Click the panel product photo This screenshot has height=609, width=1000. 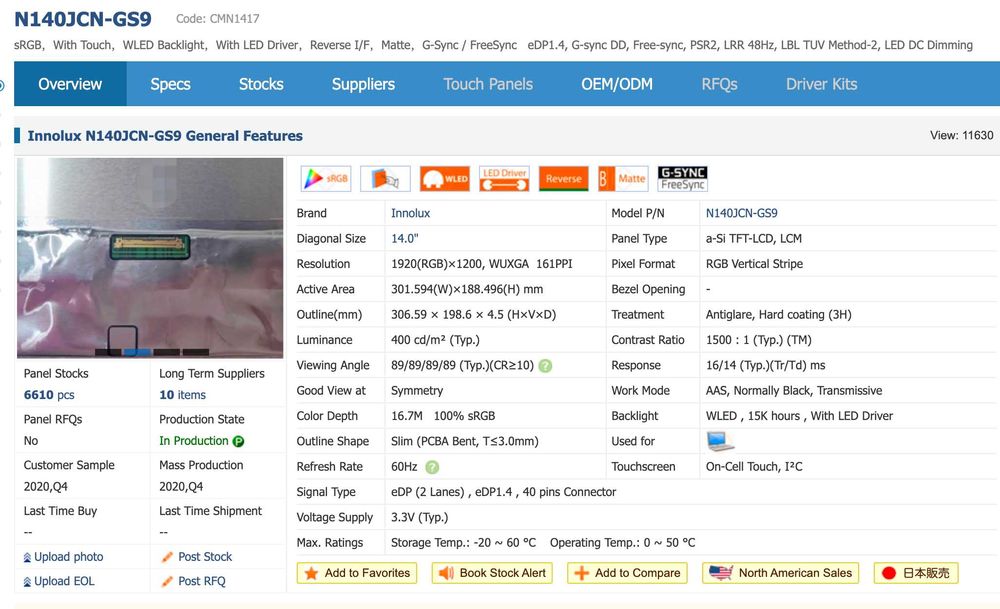pos(150,258)
